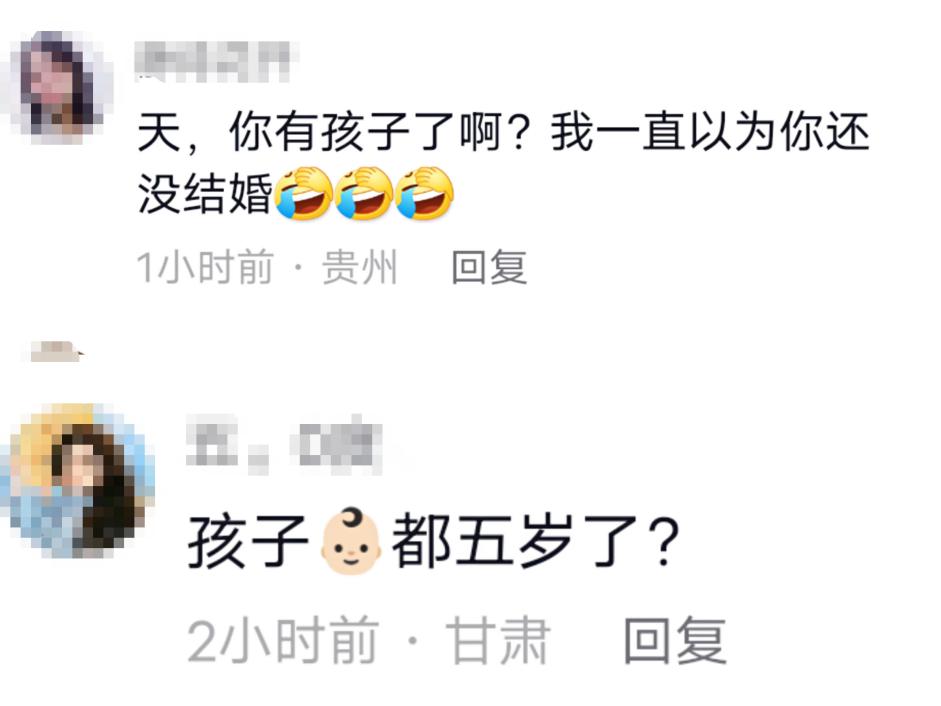Select the text 都五岁了？
The image size is (941, 706).
click(x=536, y=542)
